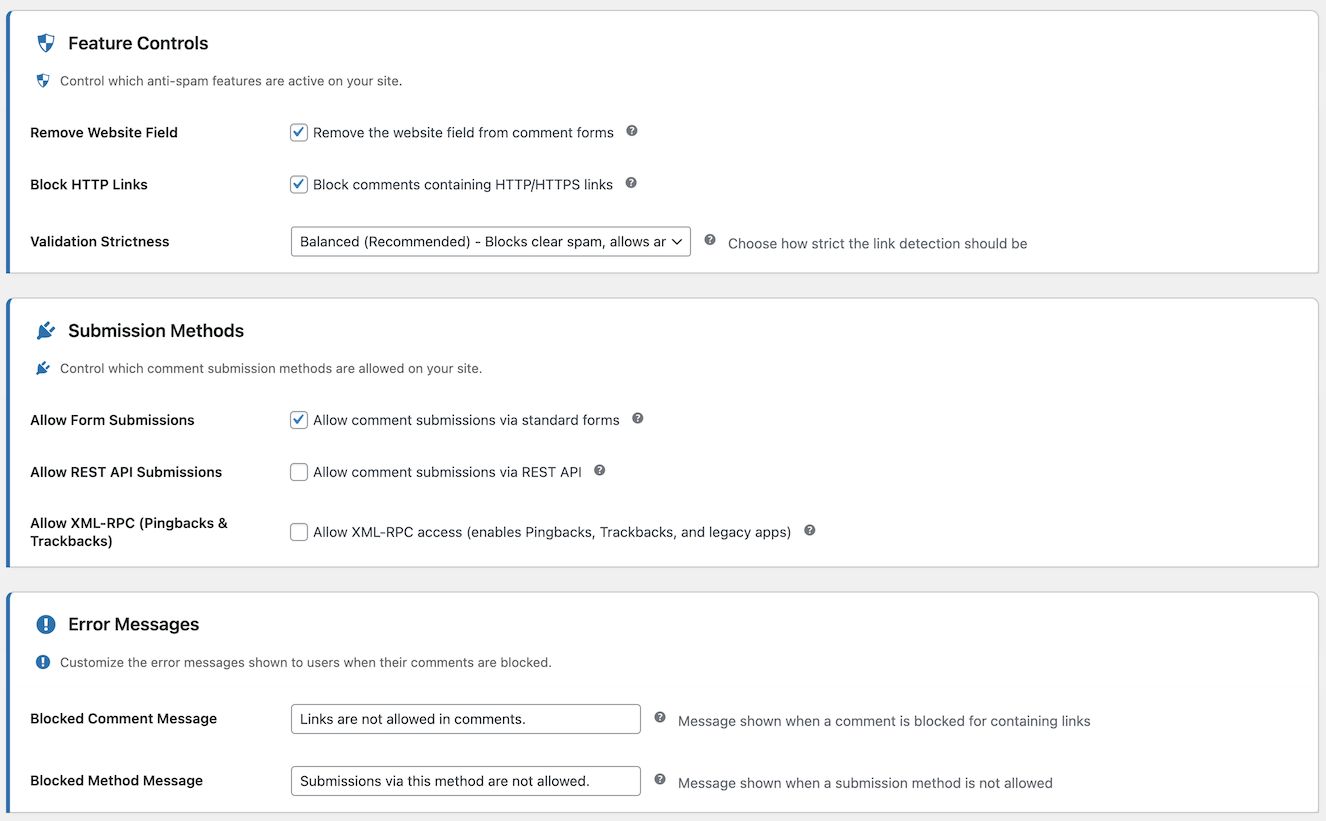This screenshot has width=1326, height=821.
Task: Enable comment submissions via REST API
Action: point(298,471)
